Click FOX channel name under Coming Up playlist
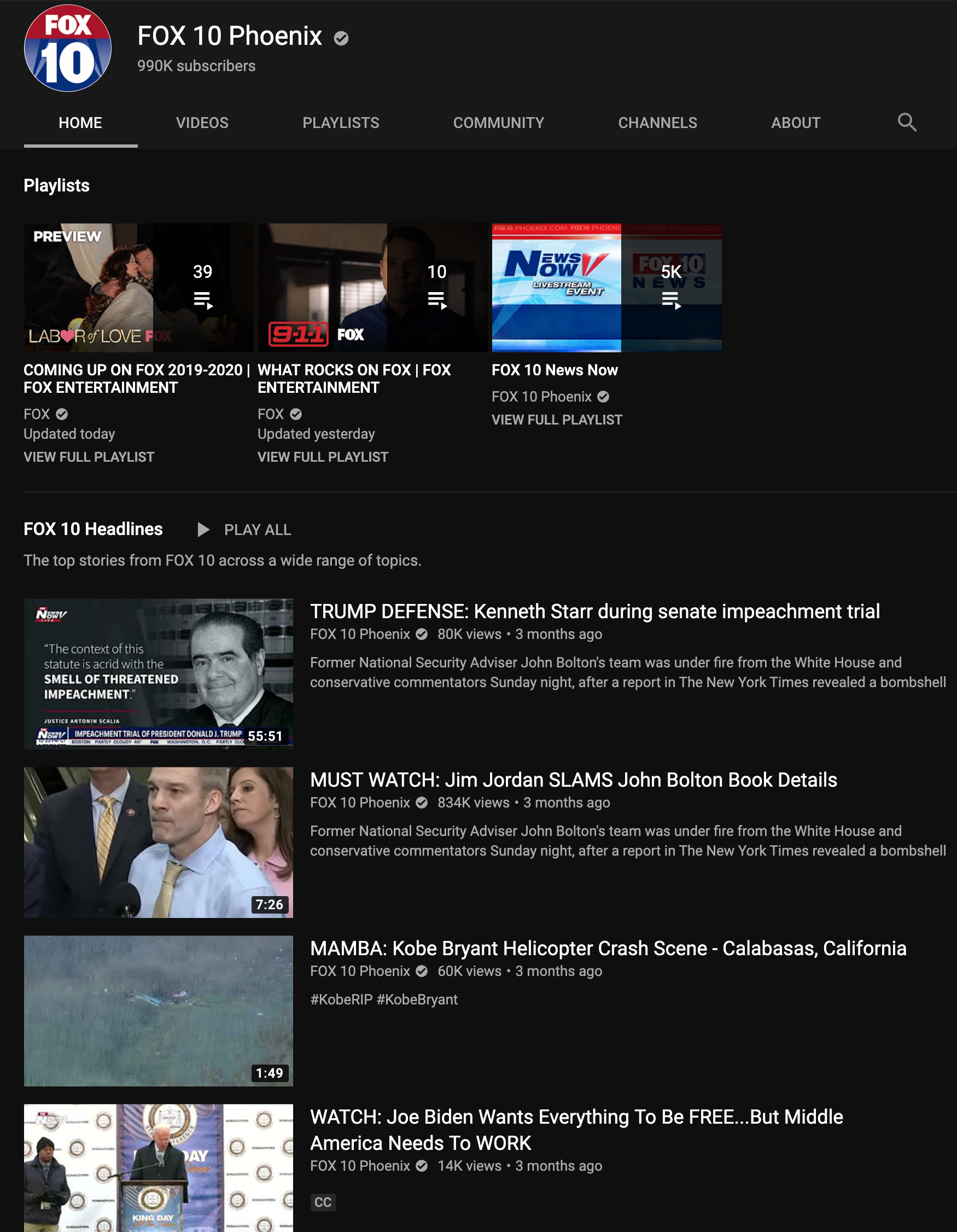Screen dimensions: 957x1232 tap(37, 414)
